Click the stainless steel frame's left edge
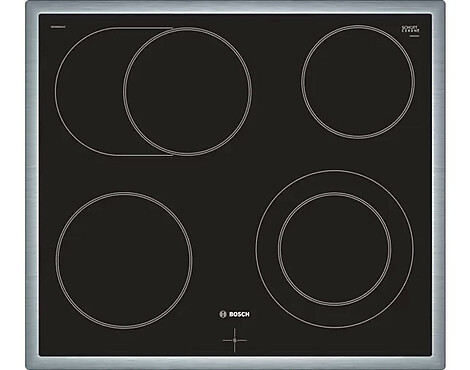This screenshot has width=470, height=370. [x=32, y=185]
